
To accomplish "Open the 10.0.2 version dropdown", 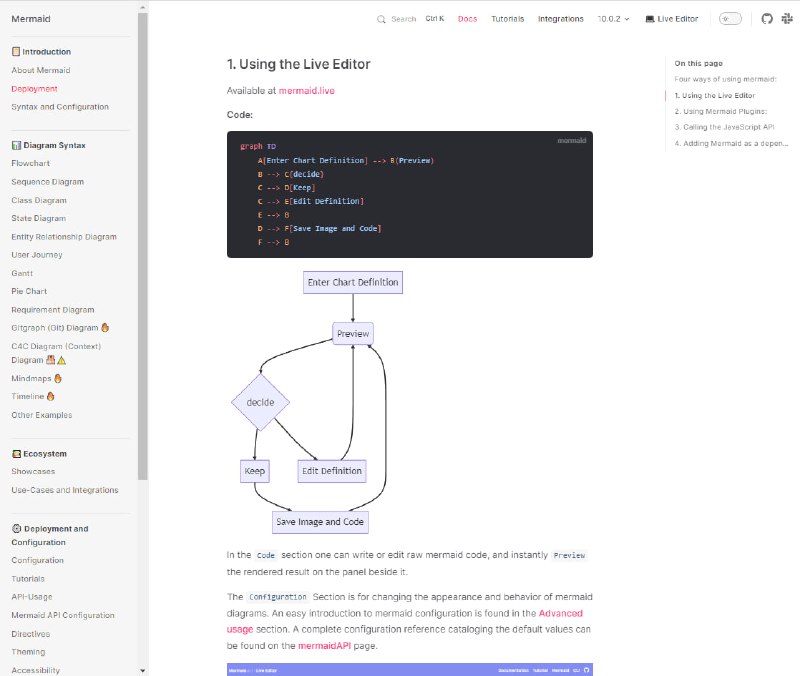I will (613, 19).
